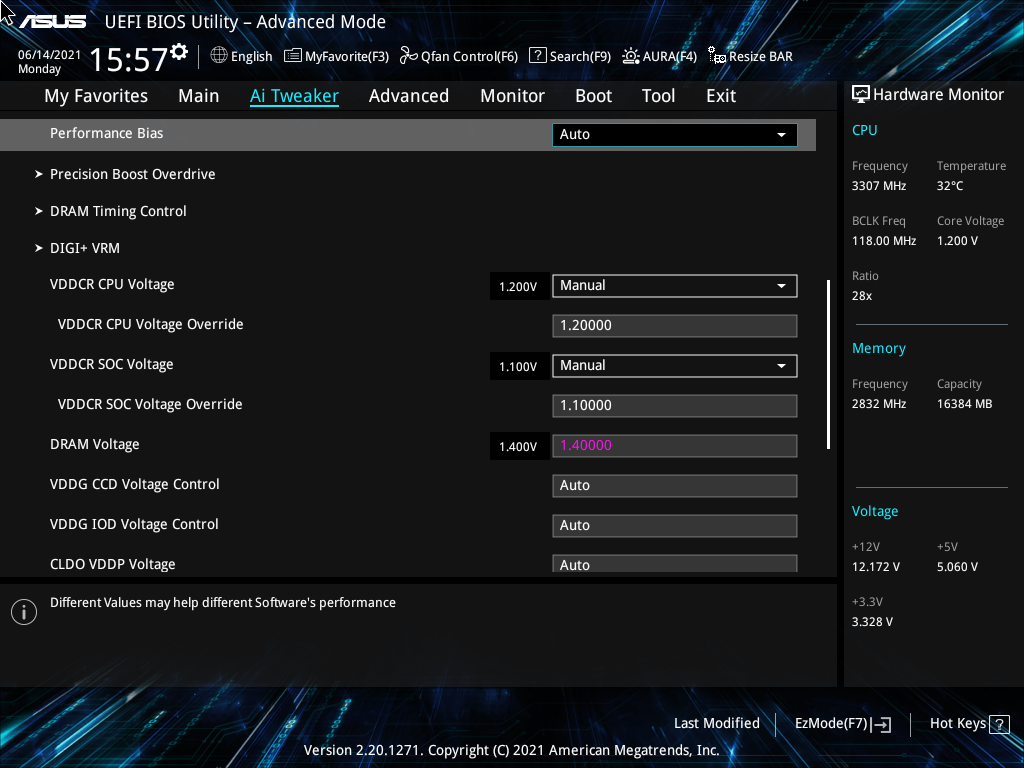Click the Core Voltage 1.200 V value
The height and width of the screenshot is (768, 1024).
point(957,241)
